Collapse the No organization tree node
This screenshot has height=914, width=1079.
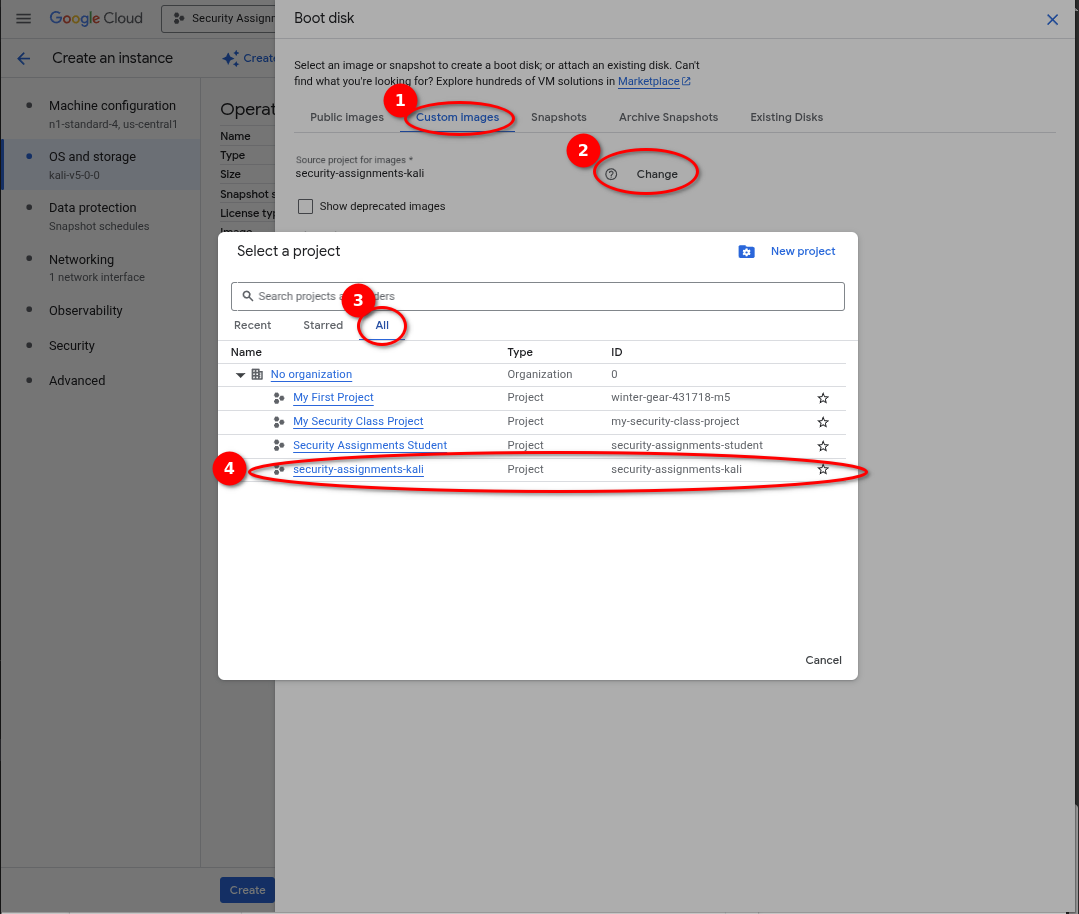tap(240, 375)
